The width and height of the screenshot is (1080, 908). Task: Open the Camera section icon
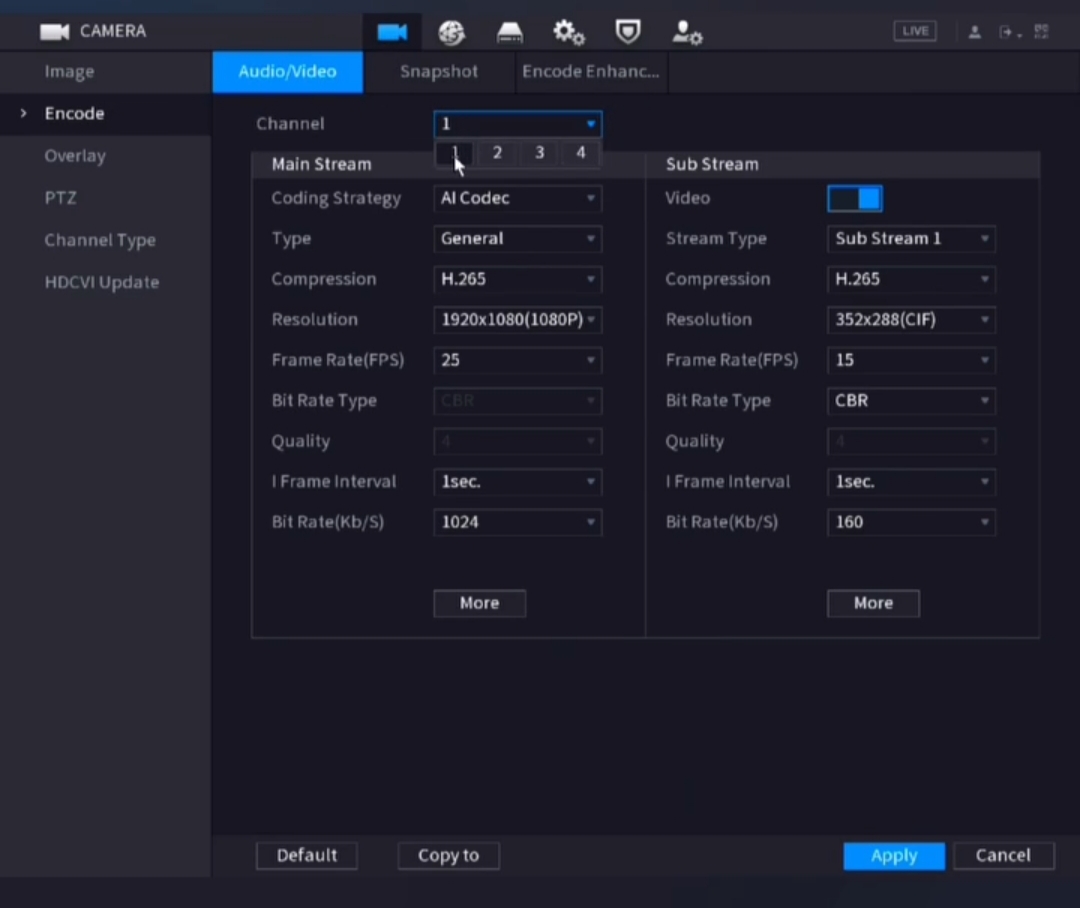tap(392, 32)
